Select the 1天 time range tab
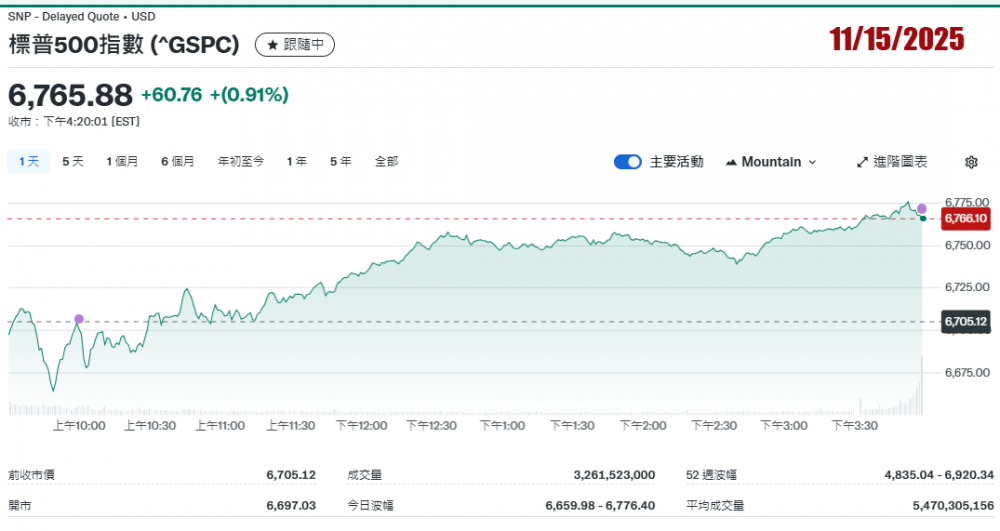The width and height of the screenshot is (1000, 531). coord(29,161)
